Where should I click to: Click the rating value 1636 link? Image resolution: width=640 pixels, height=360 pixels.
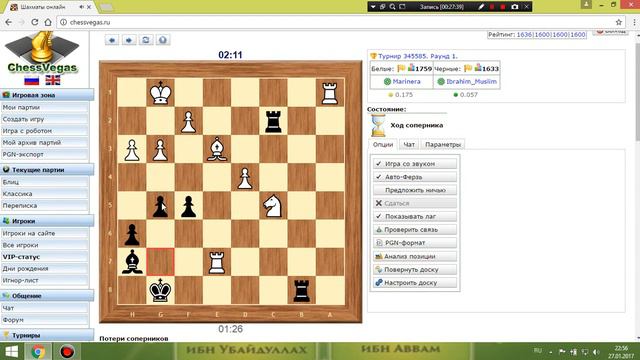524,35
